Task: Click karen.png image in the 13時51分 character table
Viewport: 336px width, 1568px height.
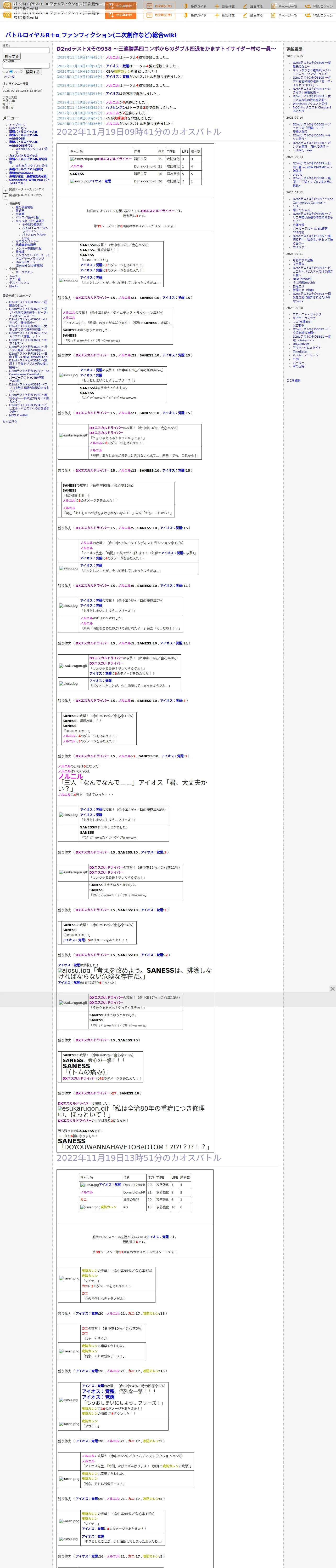Action: (x=90, y=1207)
